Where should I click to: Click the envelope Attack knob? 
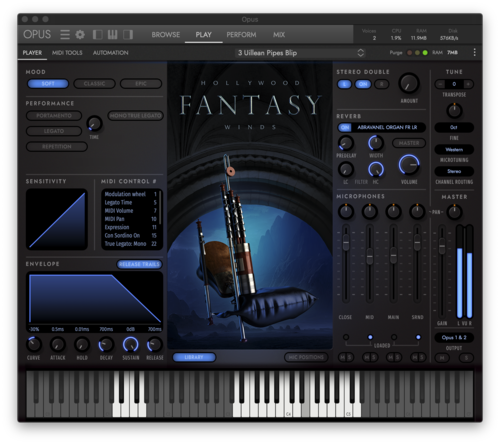click(58, 345)
